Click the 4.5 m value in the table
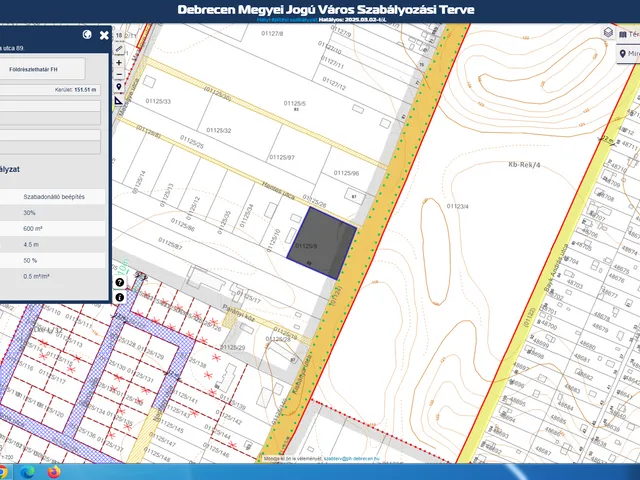This screenshot has height=480, width=640. (31, 244)
